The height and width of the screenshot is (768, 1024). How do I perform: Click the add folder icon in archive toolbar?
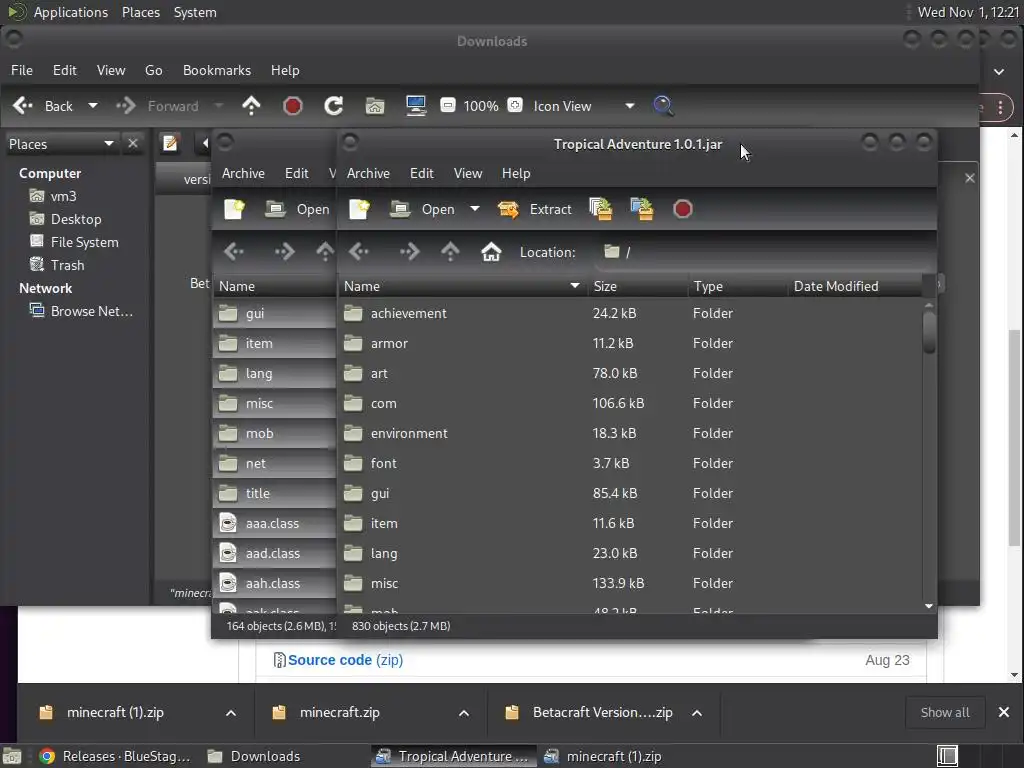642,209
